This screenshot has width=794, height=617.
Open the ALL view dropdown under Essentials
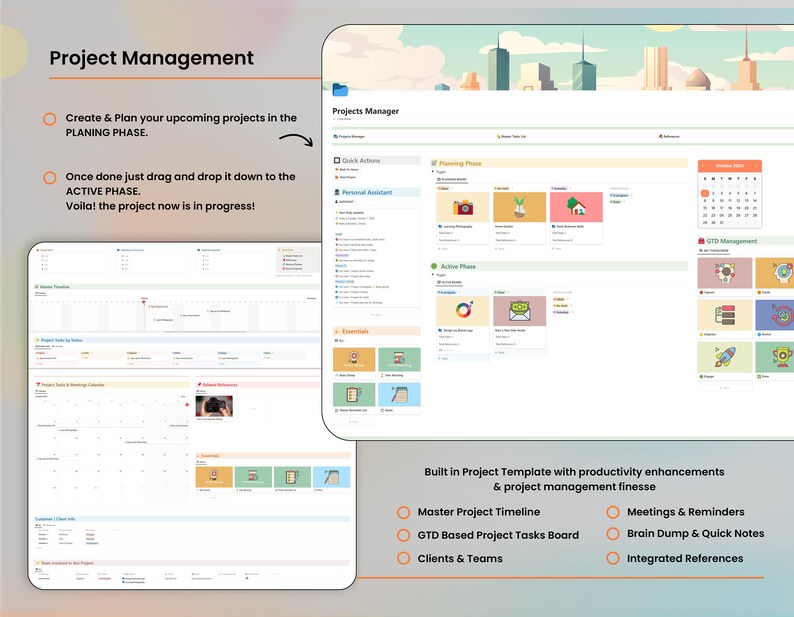pyautogui.click(x=341, y=340)
